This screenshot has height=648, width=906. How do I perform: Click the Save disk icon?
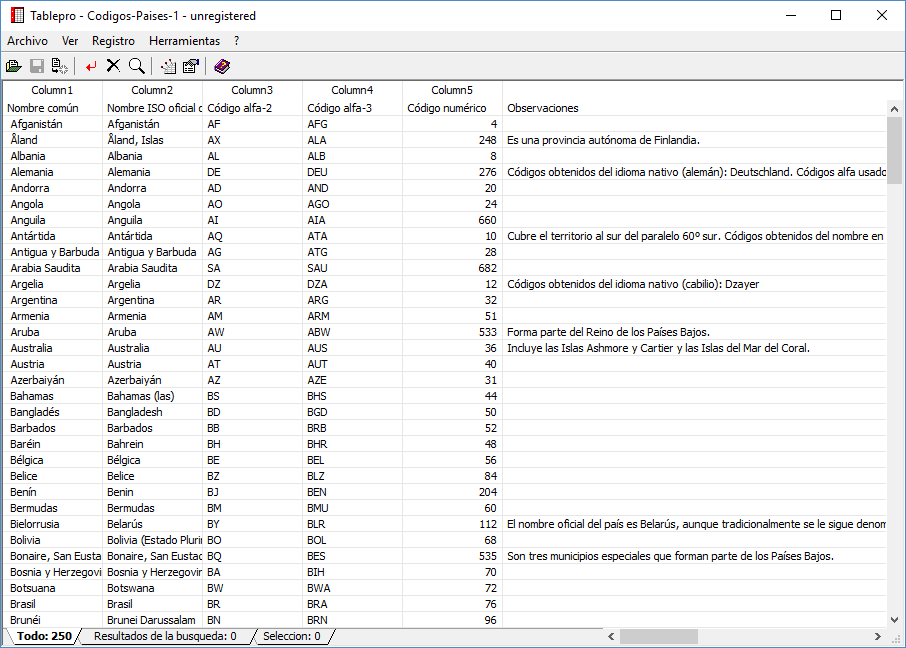(x=37, y=65)
